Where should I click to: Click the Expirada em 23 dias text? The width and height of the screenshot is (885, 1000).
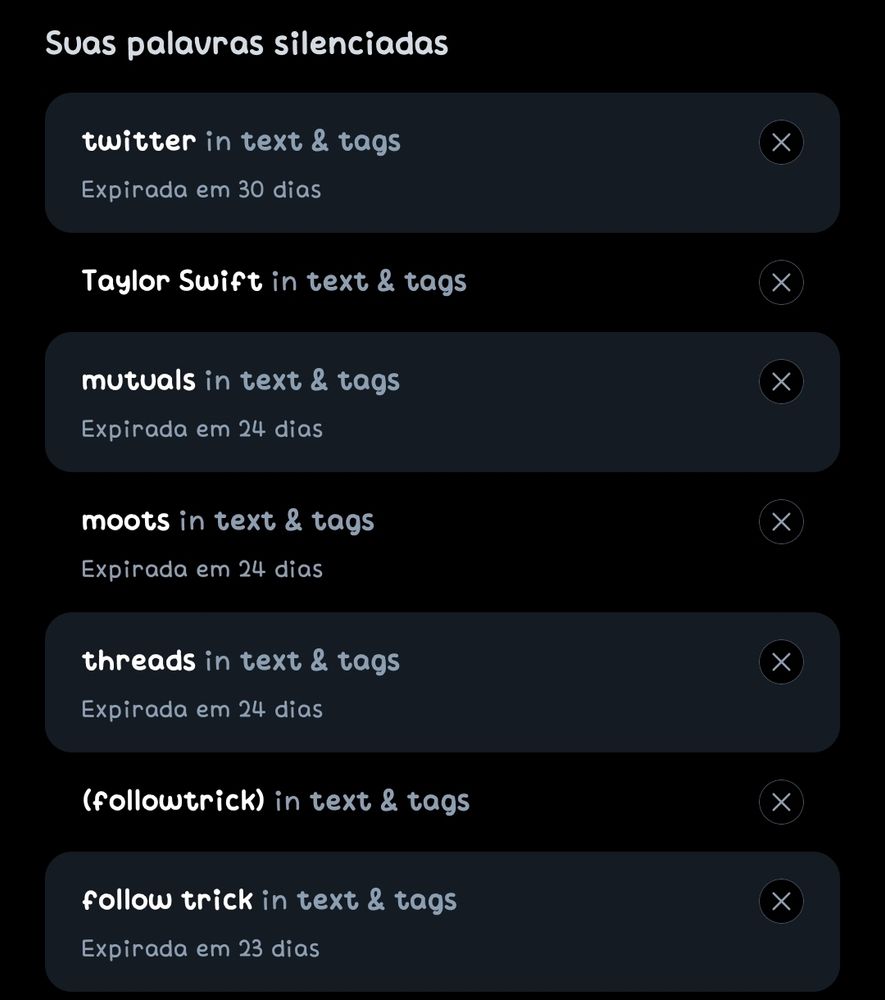pyautogui.click(x=201, y=948)
